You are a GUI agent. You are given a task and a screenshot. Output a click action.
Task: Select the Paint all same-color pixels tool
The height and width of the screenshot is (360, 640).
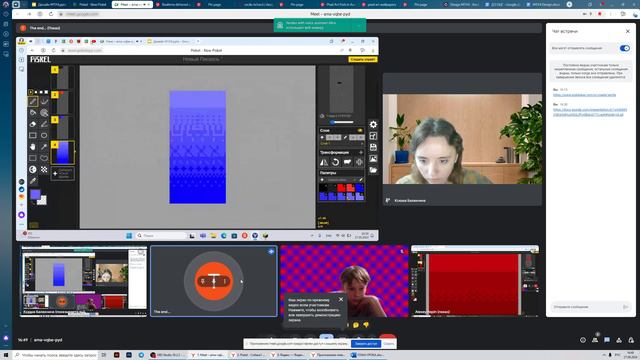[44, 113]
